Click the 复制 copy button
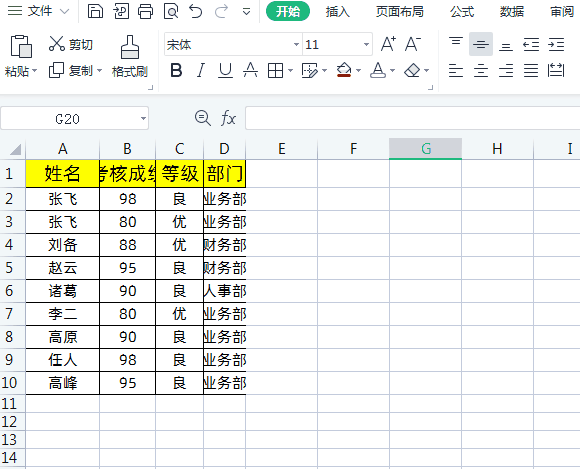 coord(71,70)
